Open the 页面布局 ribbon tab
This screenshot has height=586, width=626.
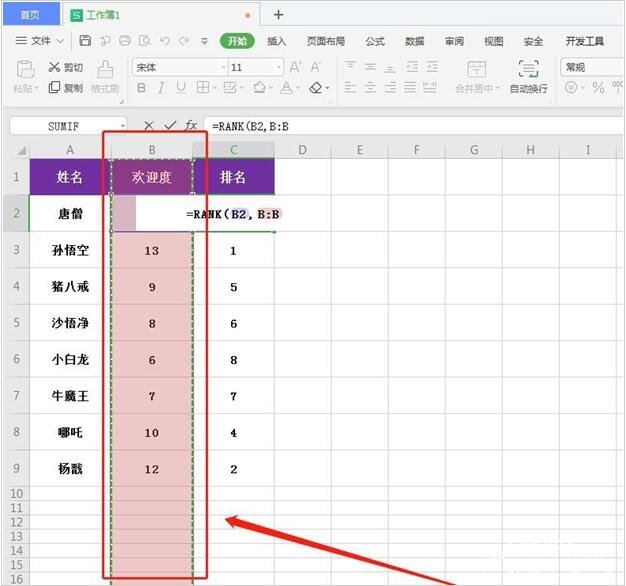point(326,41)
